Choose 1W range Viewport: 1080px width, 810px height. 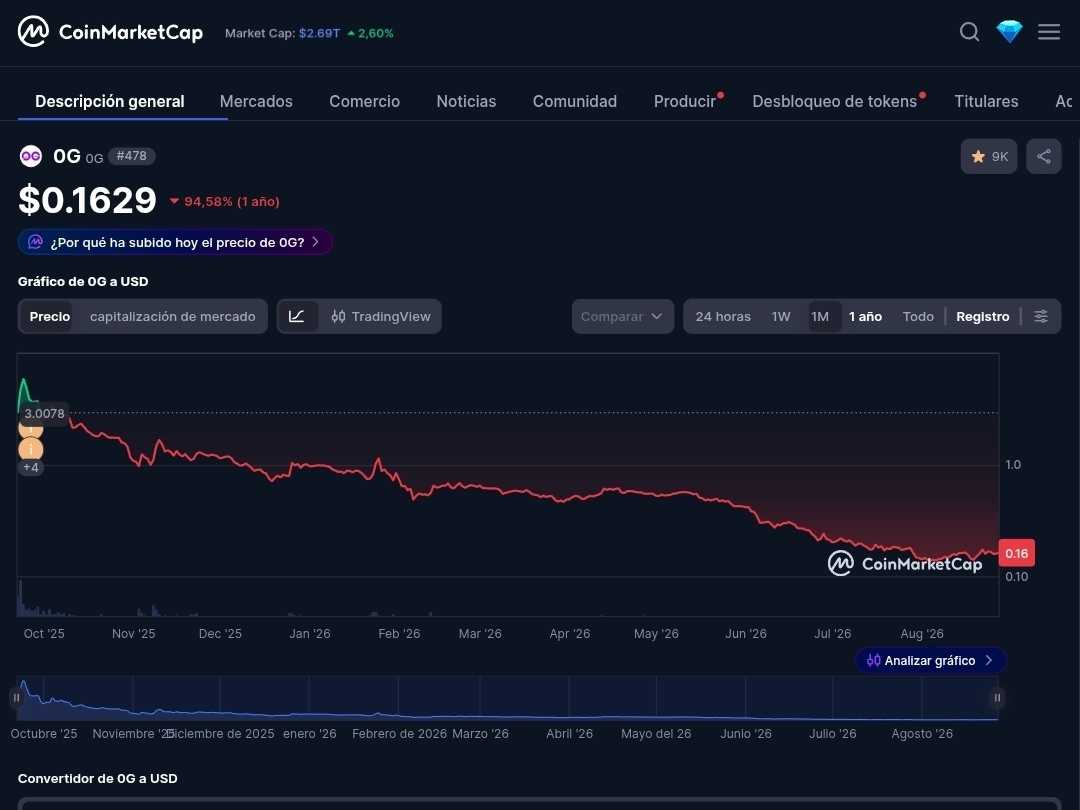(780, 316)
